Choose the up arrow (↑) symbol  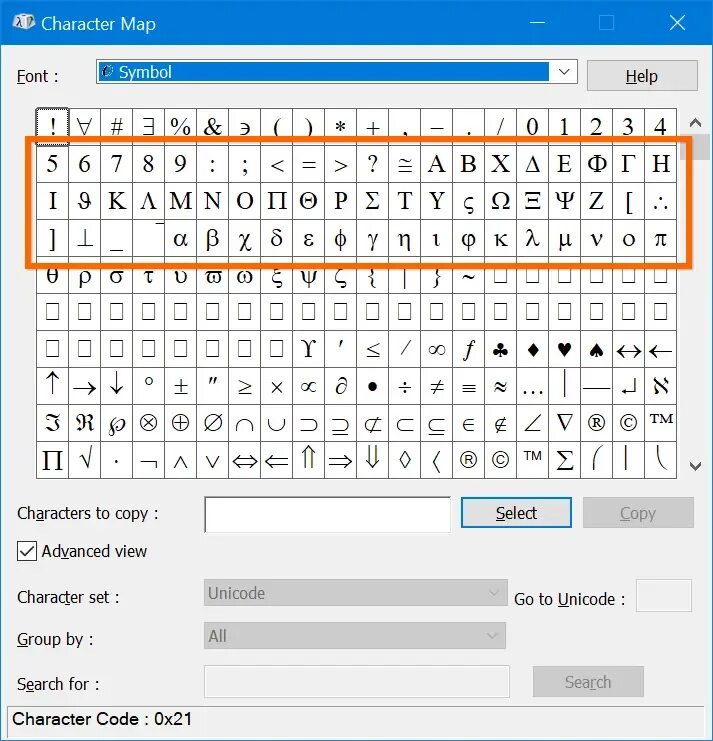pos(52,386)
